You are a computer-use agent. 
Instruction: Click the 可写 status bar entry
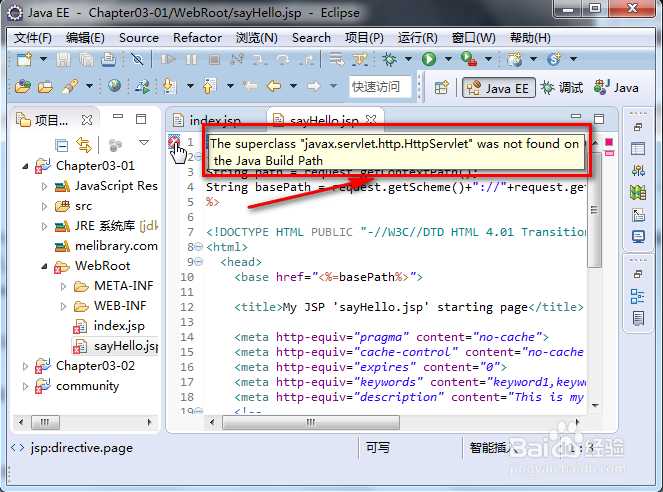click(378, 448)
